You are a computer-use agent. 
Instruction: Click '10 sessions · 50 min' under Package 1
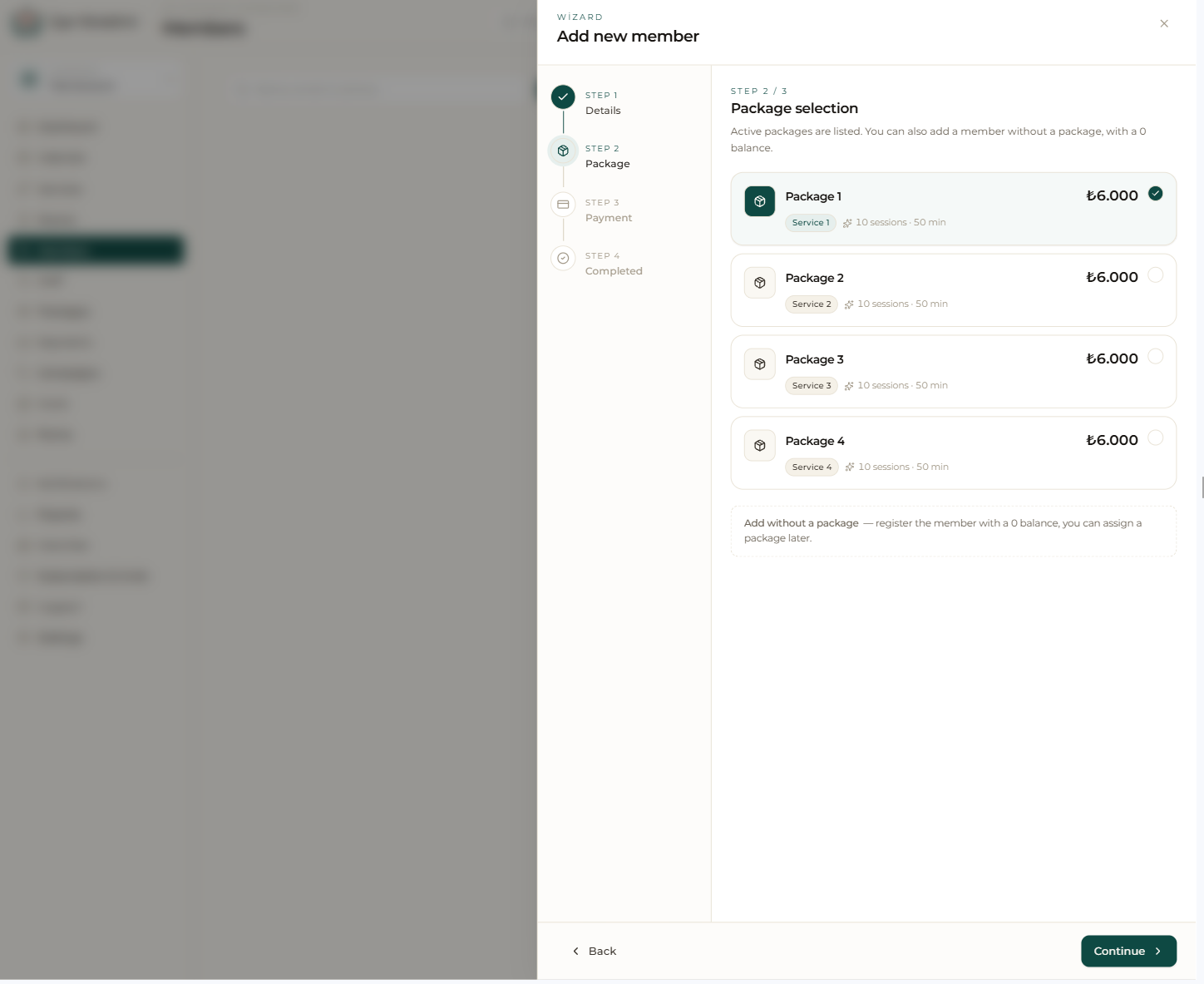coord(901,223)
